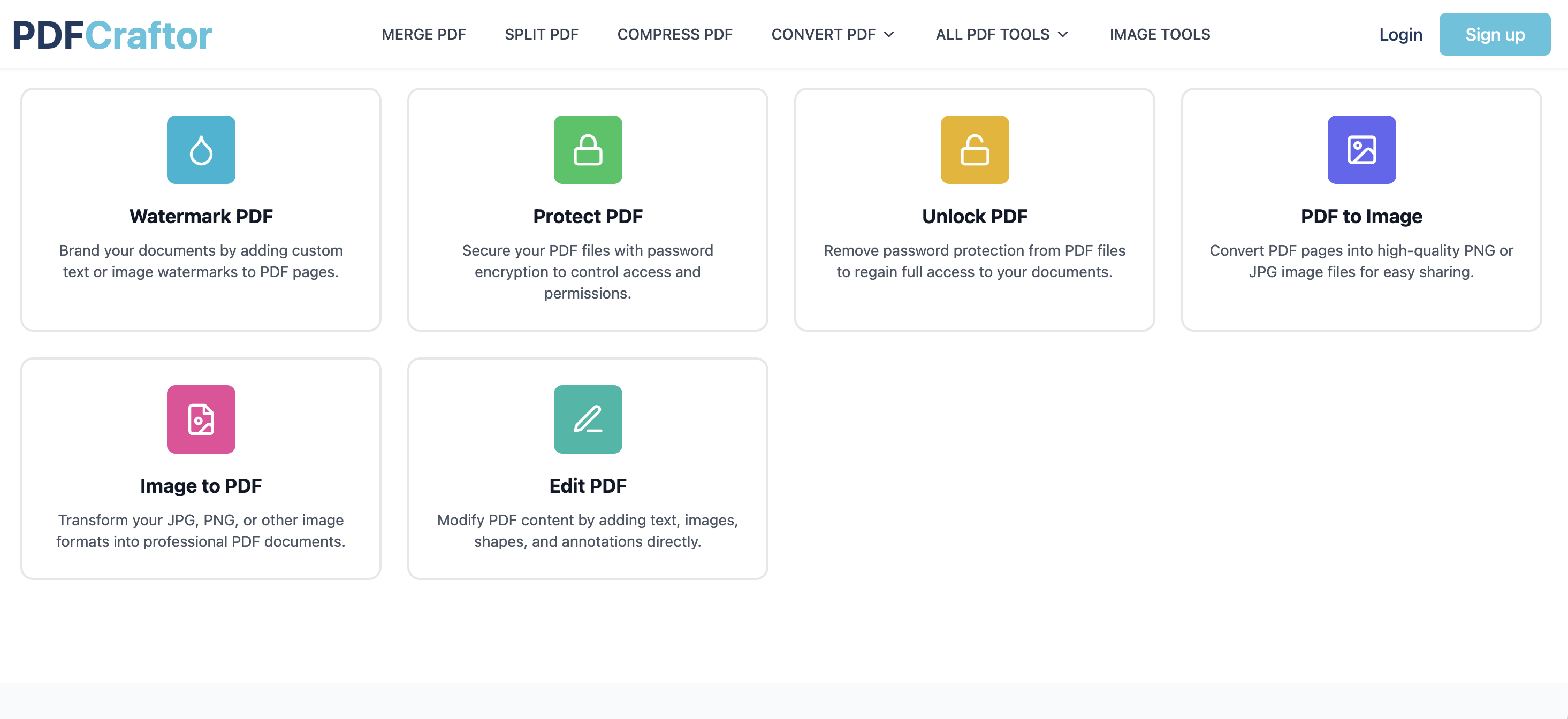
Task: Click the green Protect PDF lock icon
Action: 588,150
